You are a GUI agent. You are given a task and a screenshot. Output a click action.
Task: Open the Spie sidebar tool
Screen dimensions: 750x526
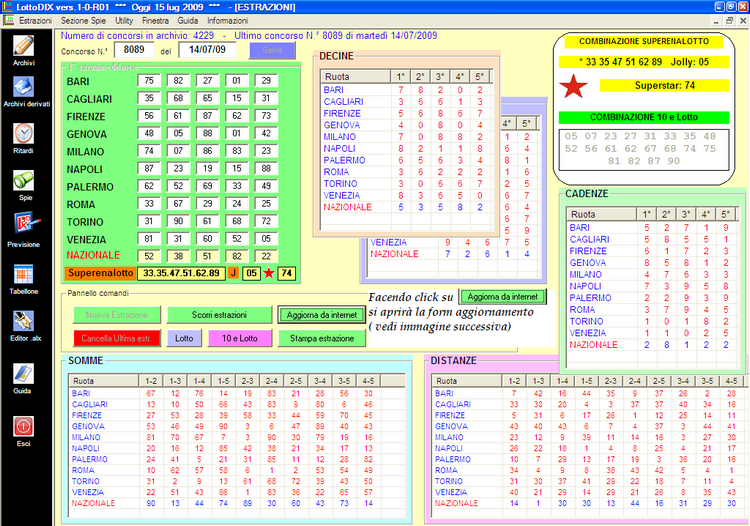coord(24,182)
